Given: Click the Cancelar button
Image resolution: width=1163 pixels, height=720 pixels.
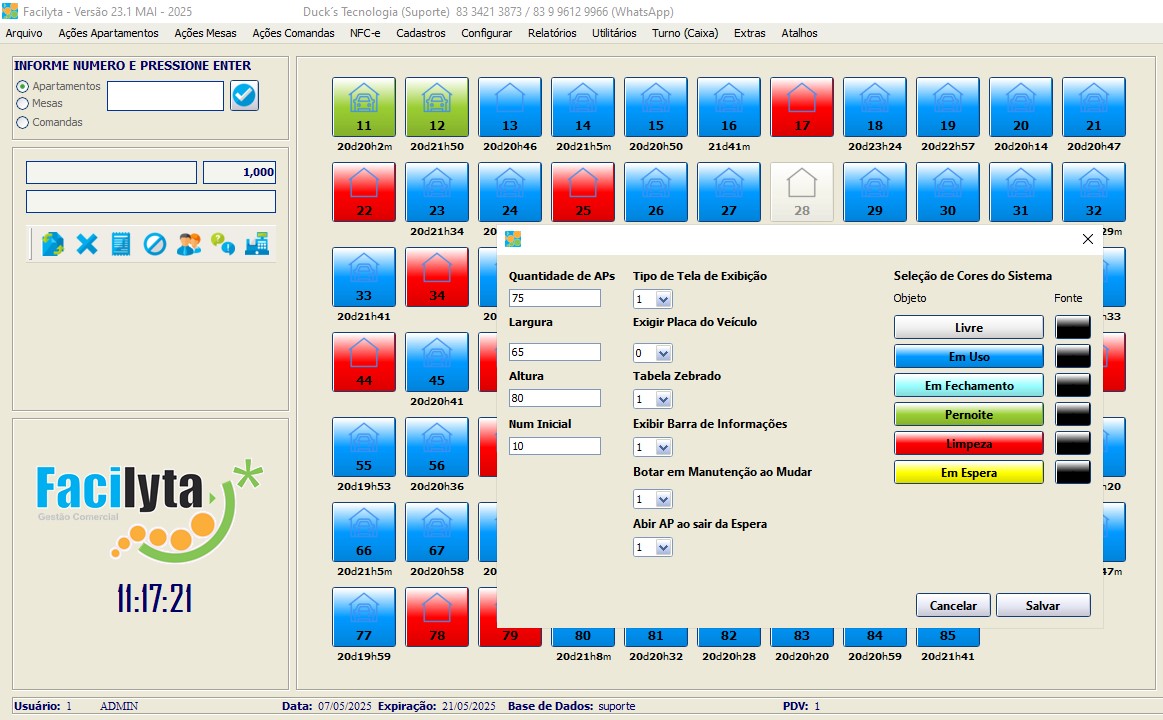Looking at the screenshot, I should pos(953,606).
